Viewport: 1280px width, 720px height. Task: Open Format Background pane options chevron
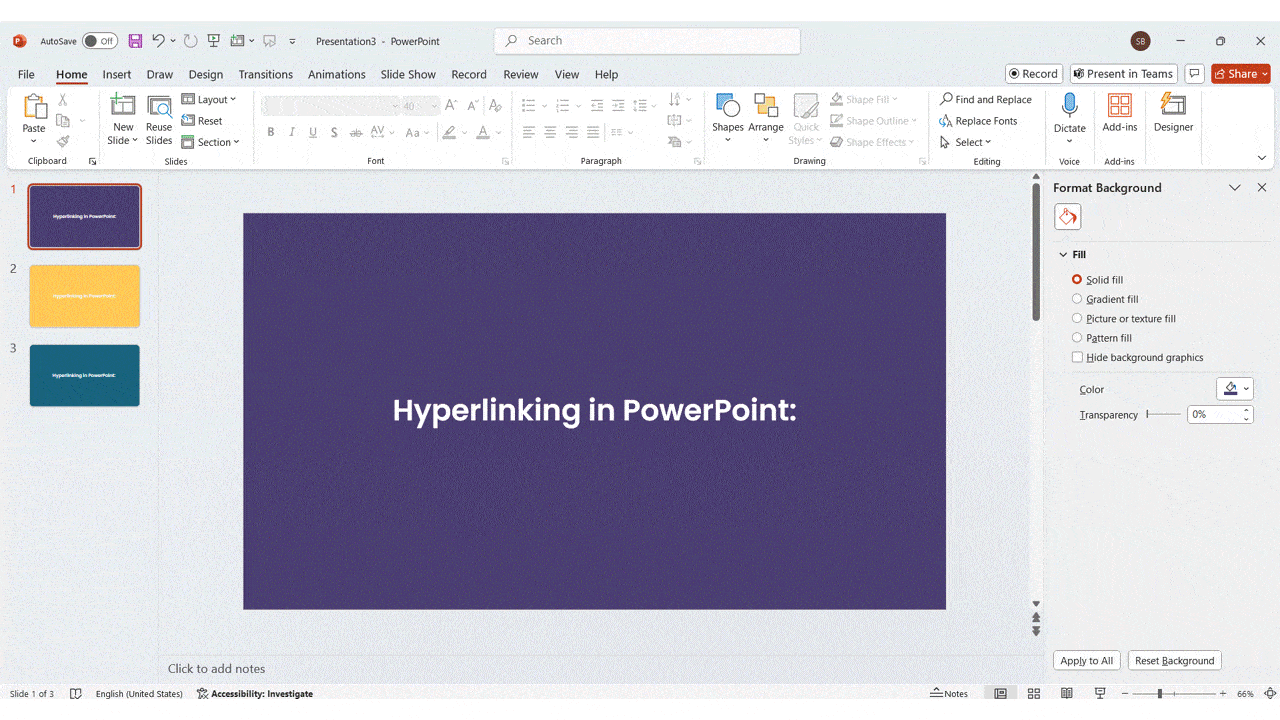1235,188
